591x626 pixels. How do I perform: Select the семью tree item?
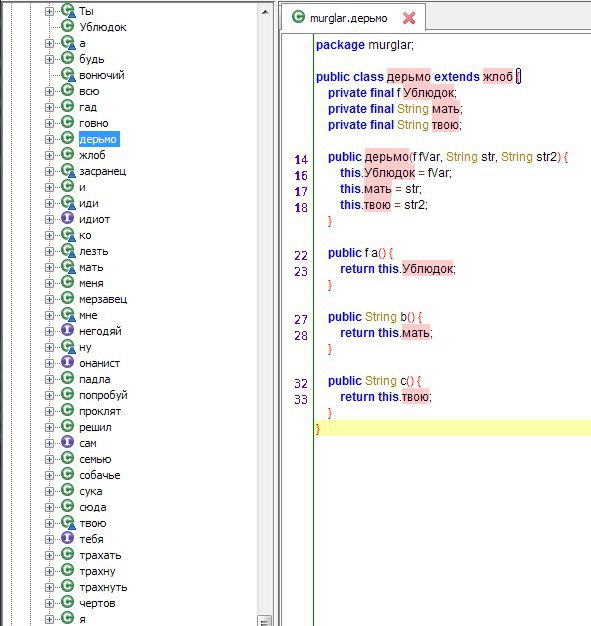click(x=95, y=459)
